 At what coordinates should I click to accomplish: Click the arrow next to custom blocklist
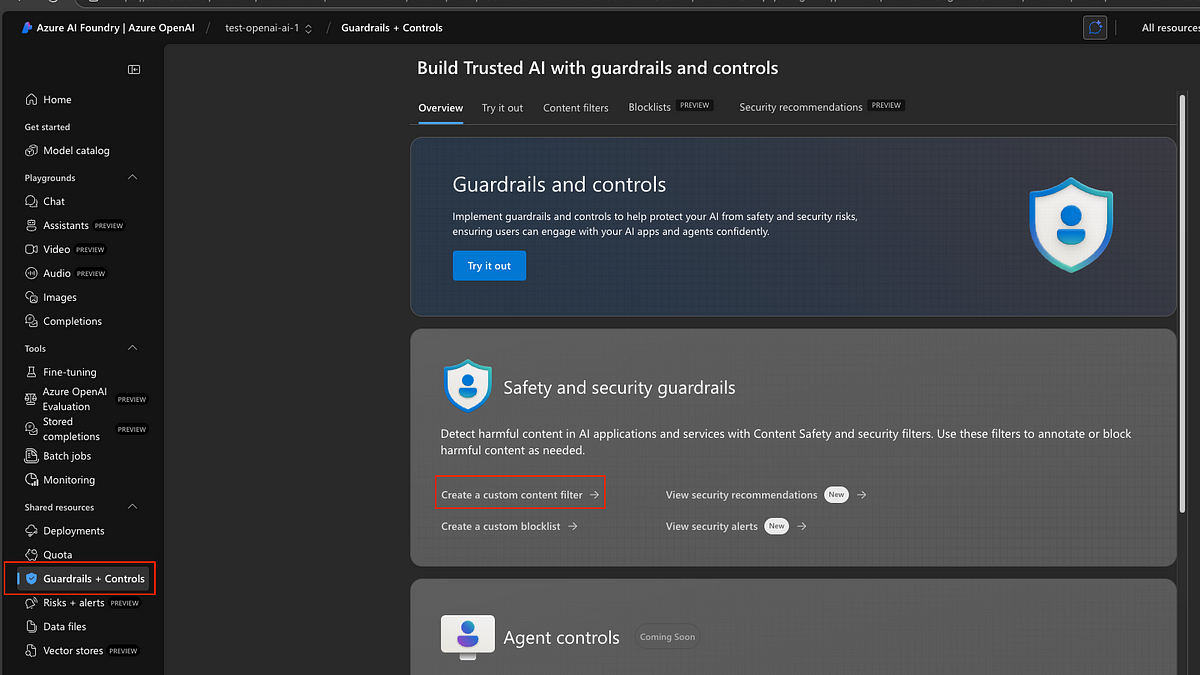(572, 526)
